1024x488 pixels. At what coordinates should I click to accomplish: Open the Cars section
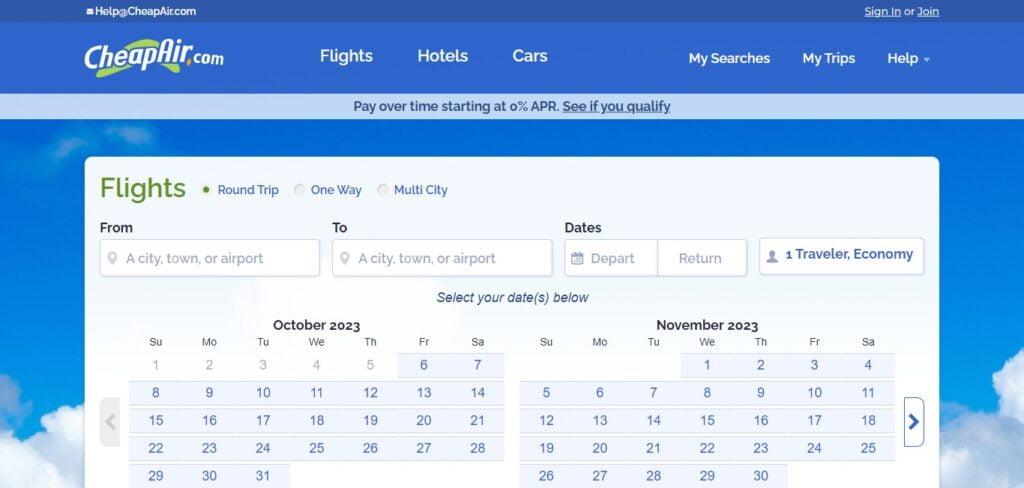(x=530, y=56)
